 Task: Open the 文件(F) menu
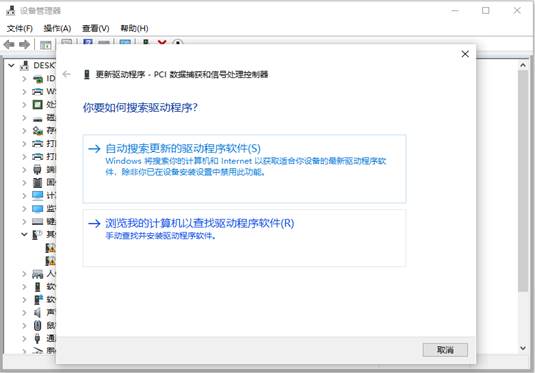[x=19, y=28]
